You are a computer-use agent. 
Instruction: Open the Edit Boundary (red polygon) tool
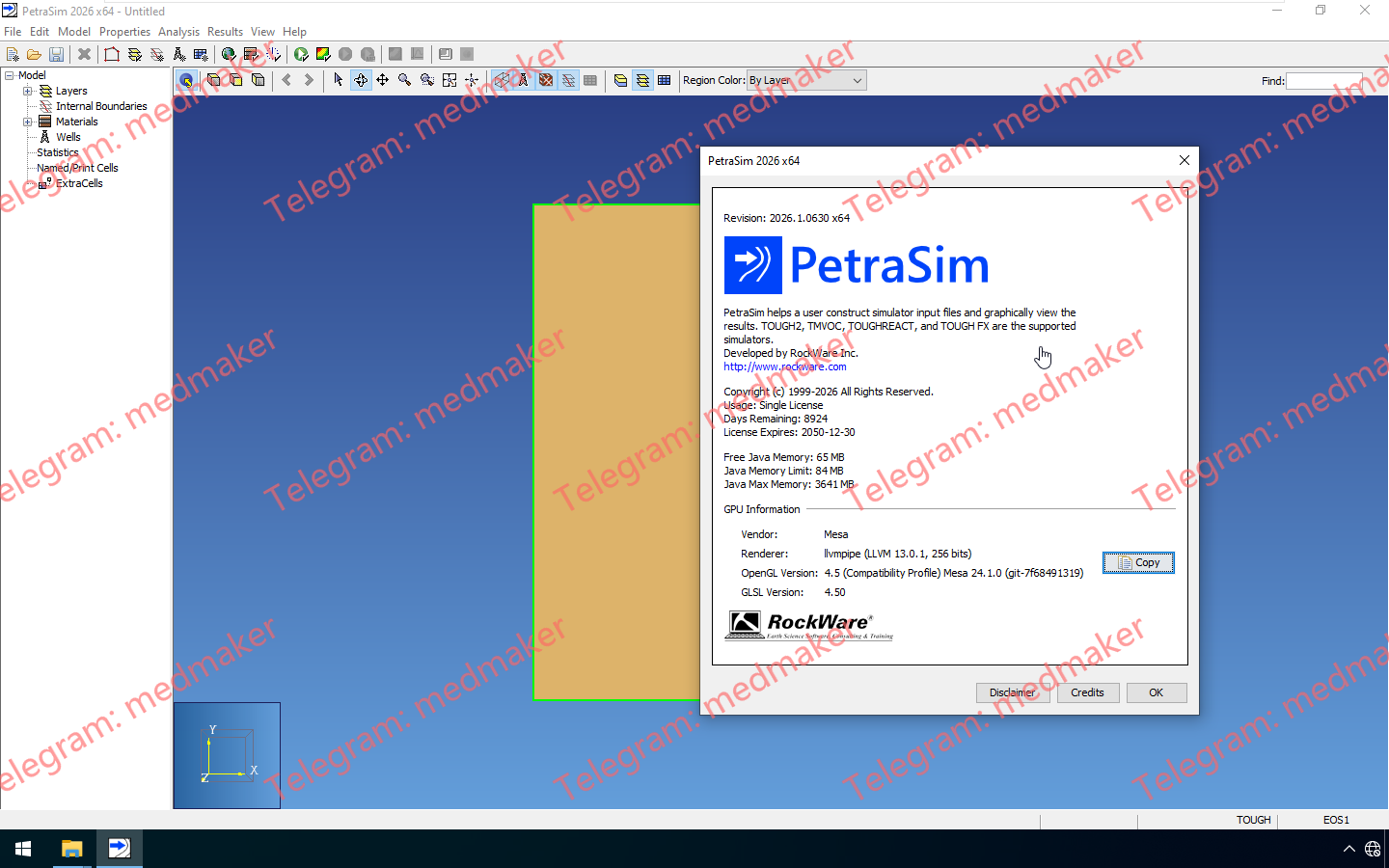[x=112, y=54]
